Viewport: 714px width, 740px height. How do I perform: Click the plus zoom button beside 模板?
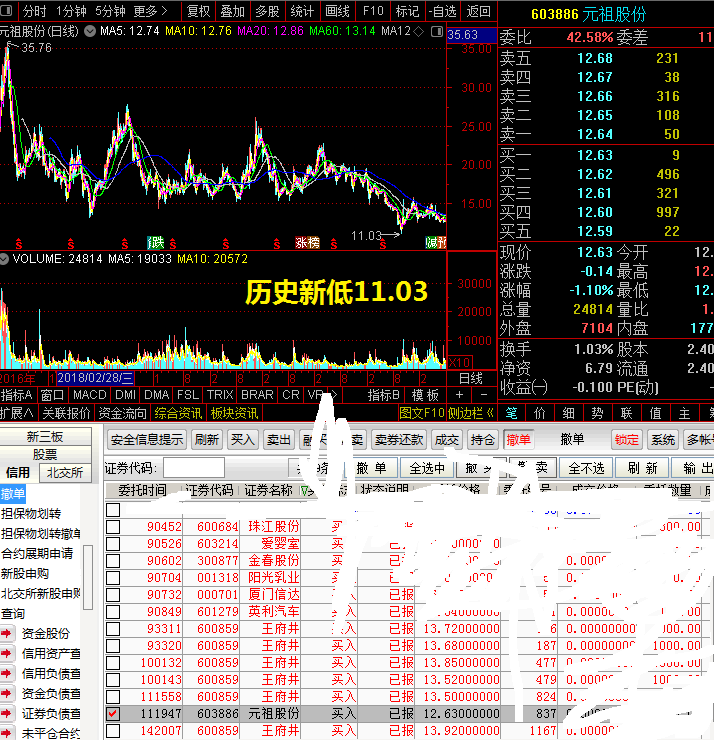pos(459,395)
